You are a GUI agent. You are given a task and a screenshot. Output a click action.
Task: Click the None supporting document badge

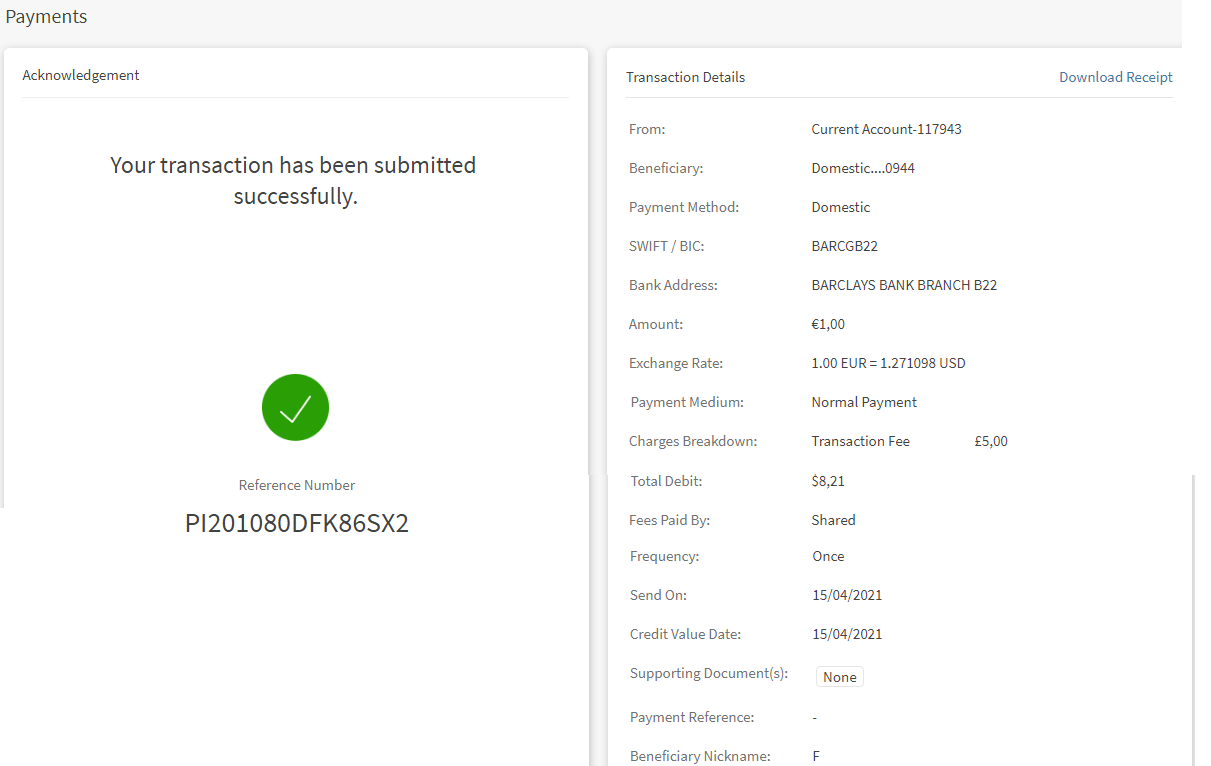[839, 677]
